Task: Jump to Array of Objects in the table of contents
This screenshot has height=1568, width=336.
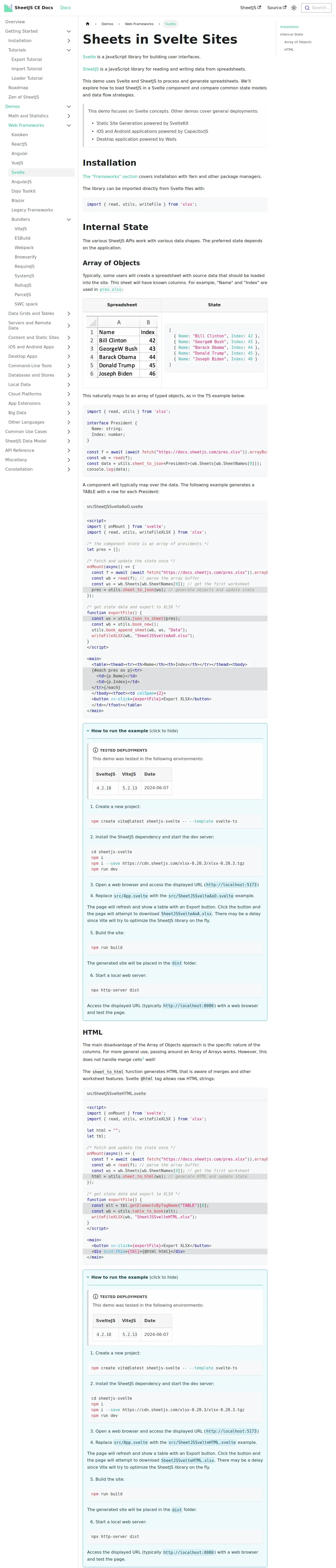Action: pos(298,42)
